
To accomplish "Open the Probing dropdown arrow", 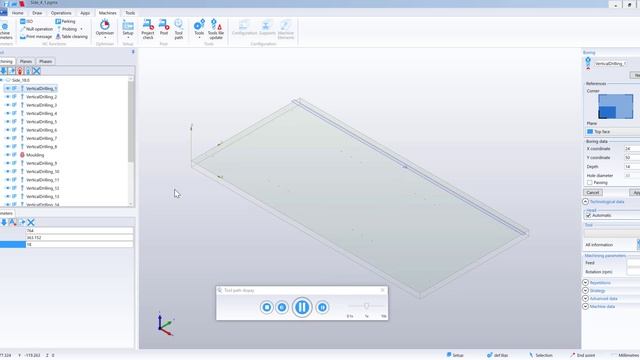I will pyautogui.click(x=81, y=29).
